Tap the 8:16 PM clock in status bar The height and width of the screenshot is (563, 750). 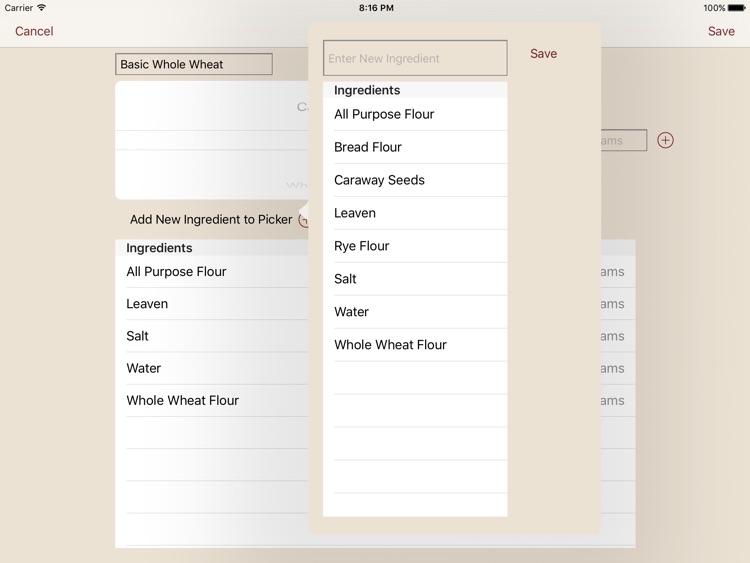point(376,8)
